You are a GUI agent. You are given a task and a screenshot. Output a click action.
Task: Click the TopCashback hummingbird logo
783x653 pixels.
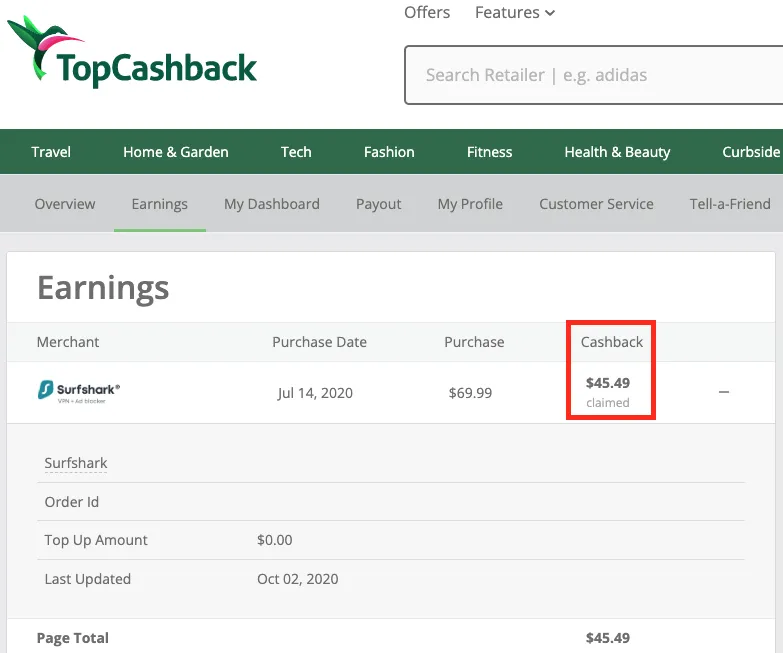[x=132, y=52]
